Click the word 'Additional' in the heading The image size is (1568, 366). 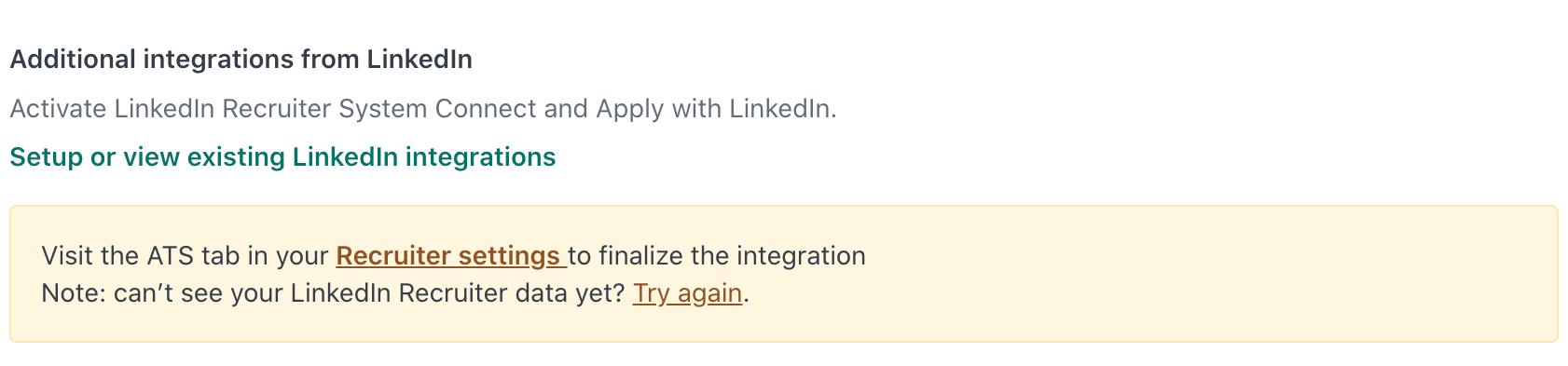pos(73,60)
